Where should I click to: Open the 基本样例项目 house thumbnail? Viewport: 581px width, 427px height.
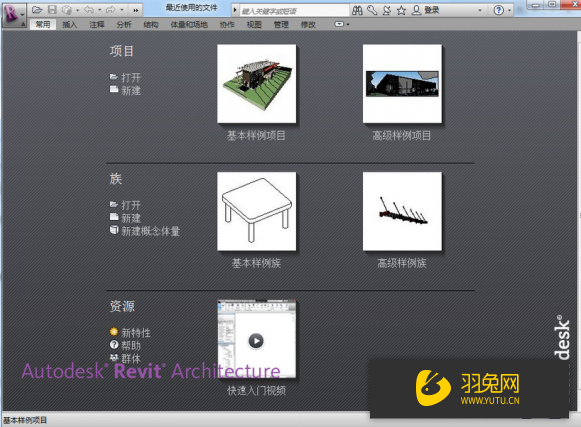pyautogui.click(x=256, y=84)
